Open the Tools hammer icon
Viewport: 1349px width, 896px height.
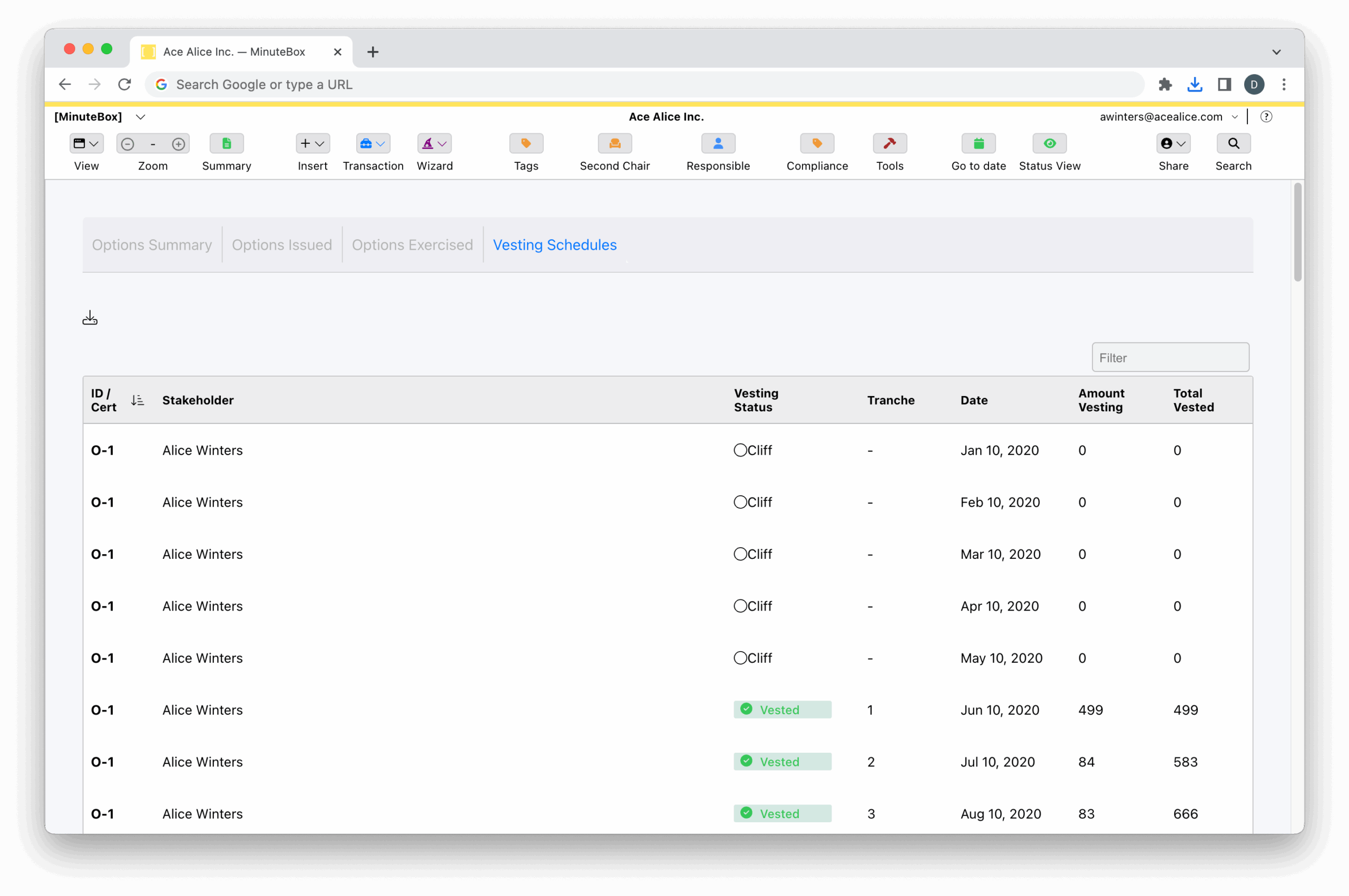[889, 143]
